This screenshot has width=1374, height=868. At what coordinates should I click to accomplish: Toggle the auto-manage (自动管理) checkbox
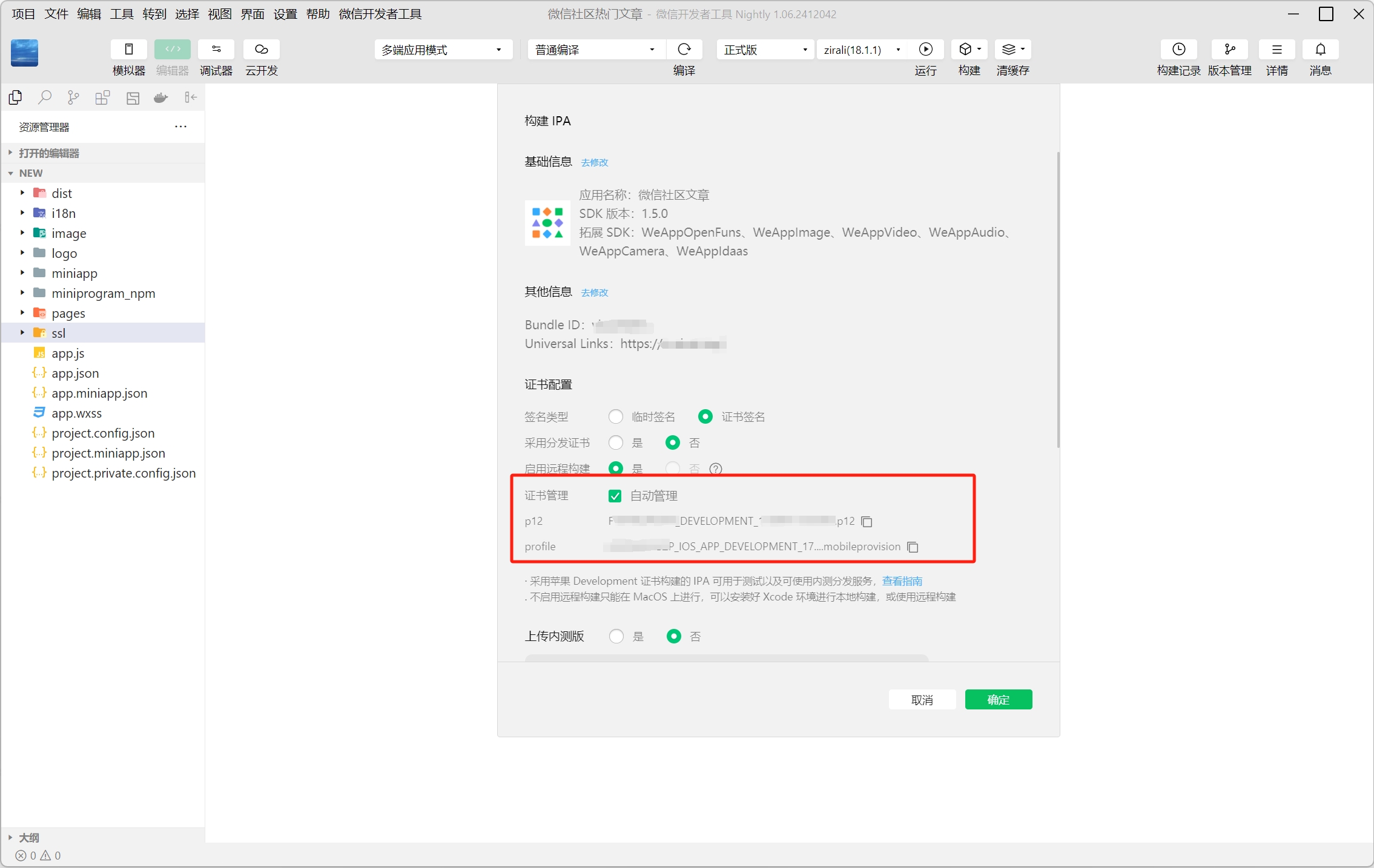pos(615,496)
